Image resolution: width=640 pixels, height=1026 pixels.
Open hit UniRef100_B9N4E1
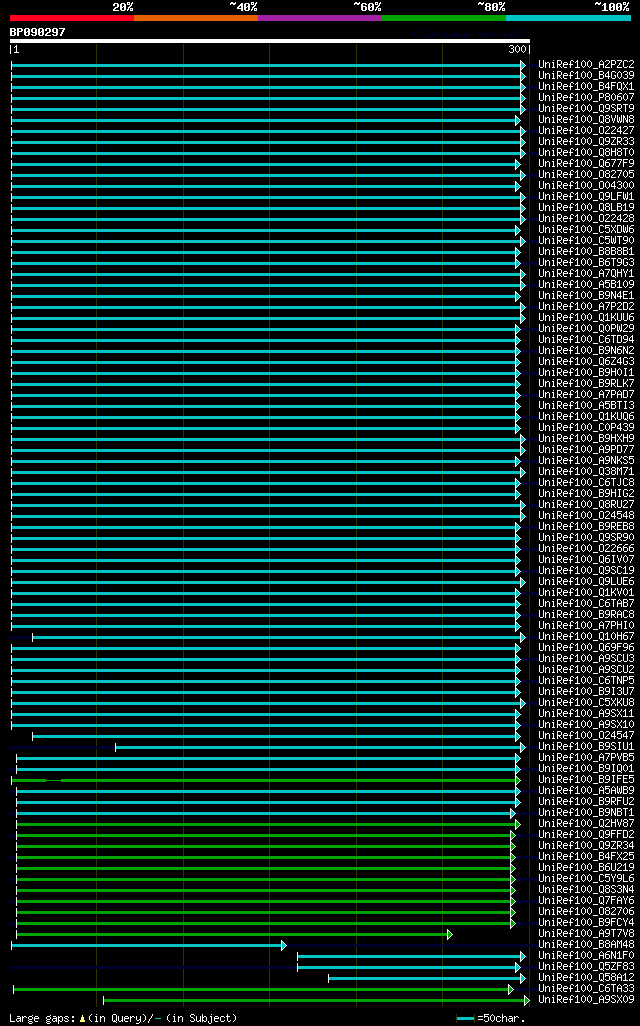(586, 296)
